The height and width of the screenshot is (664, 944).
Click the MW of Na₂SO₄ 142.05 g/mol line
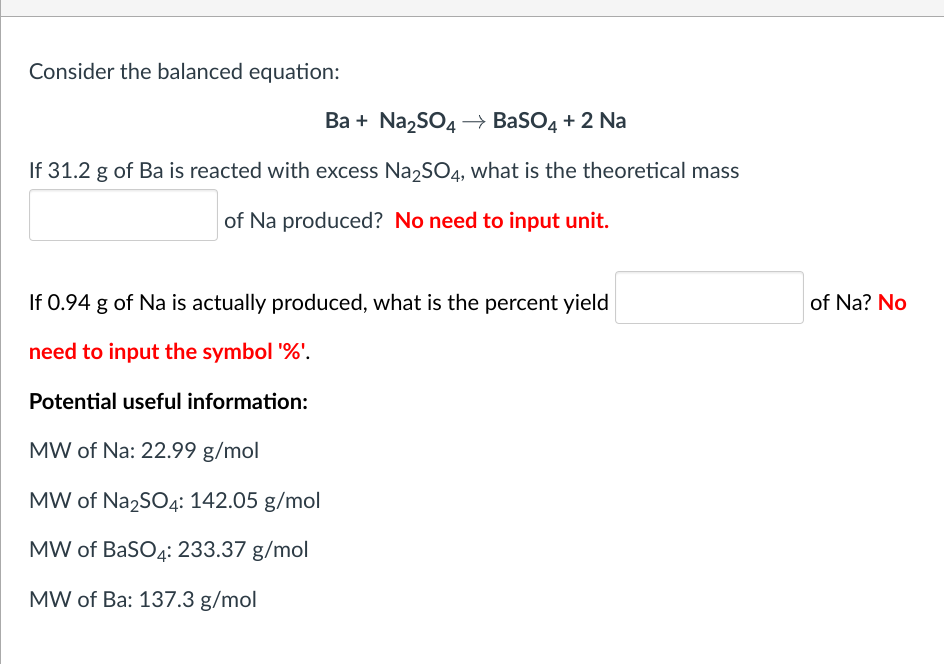(175, 501)
